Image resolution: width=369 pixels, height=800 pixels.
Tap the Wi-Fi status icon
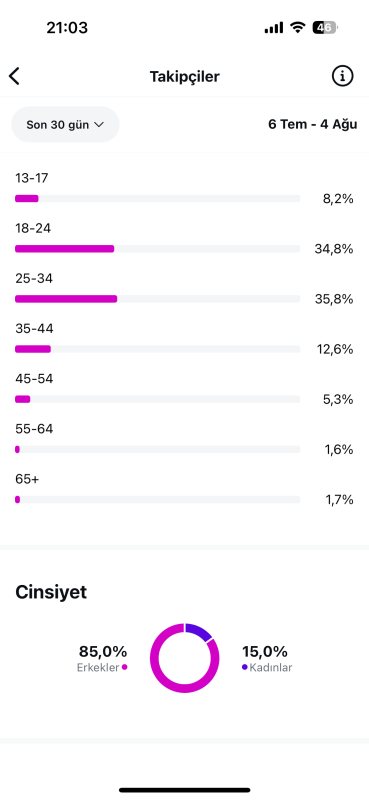tap(298, 28)
